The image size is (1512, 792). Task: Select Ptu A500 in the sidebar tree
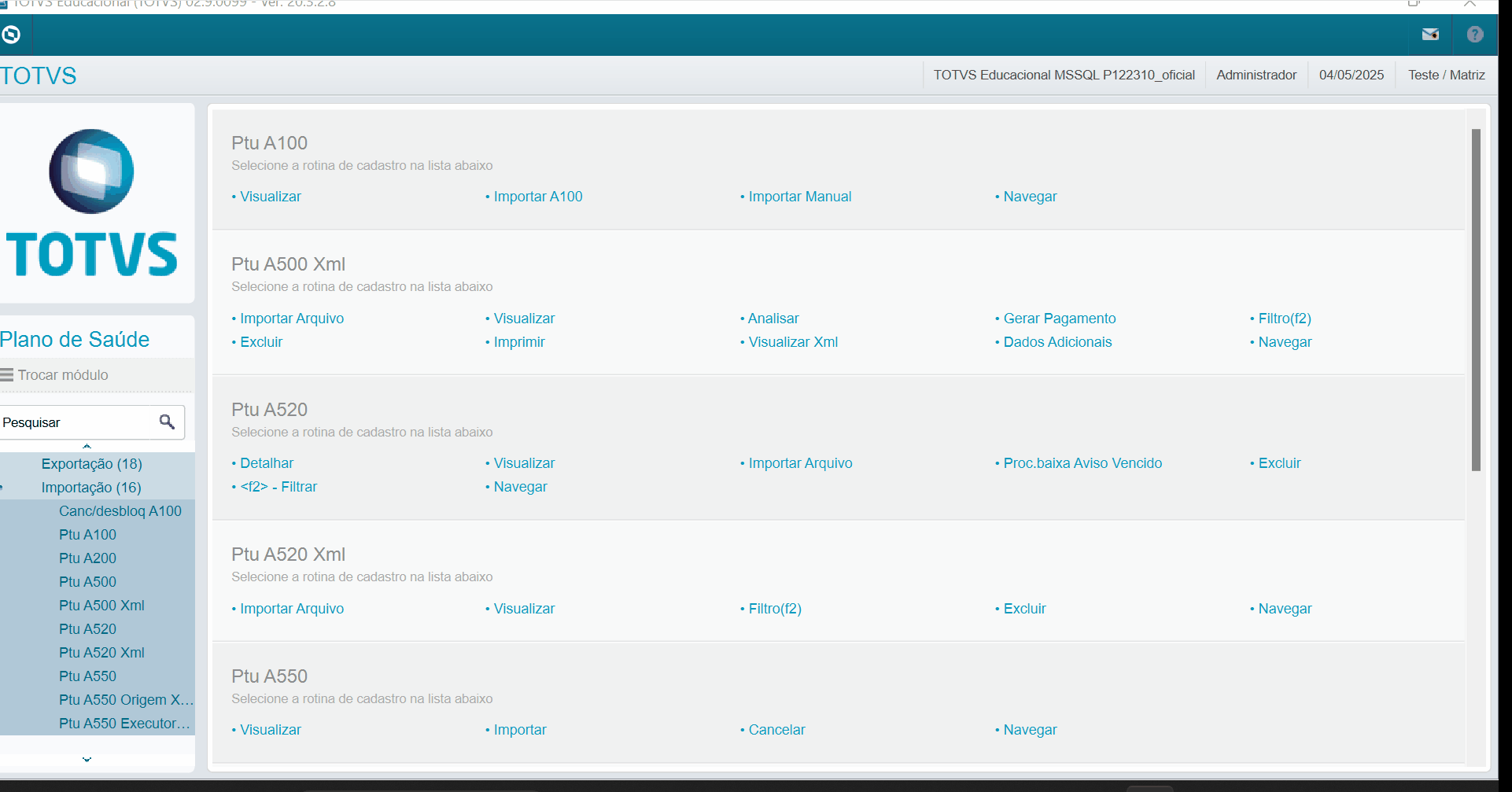(87, 582)
